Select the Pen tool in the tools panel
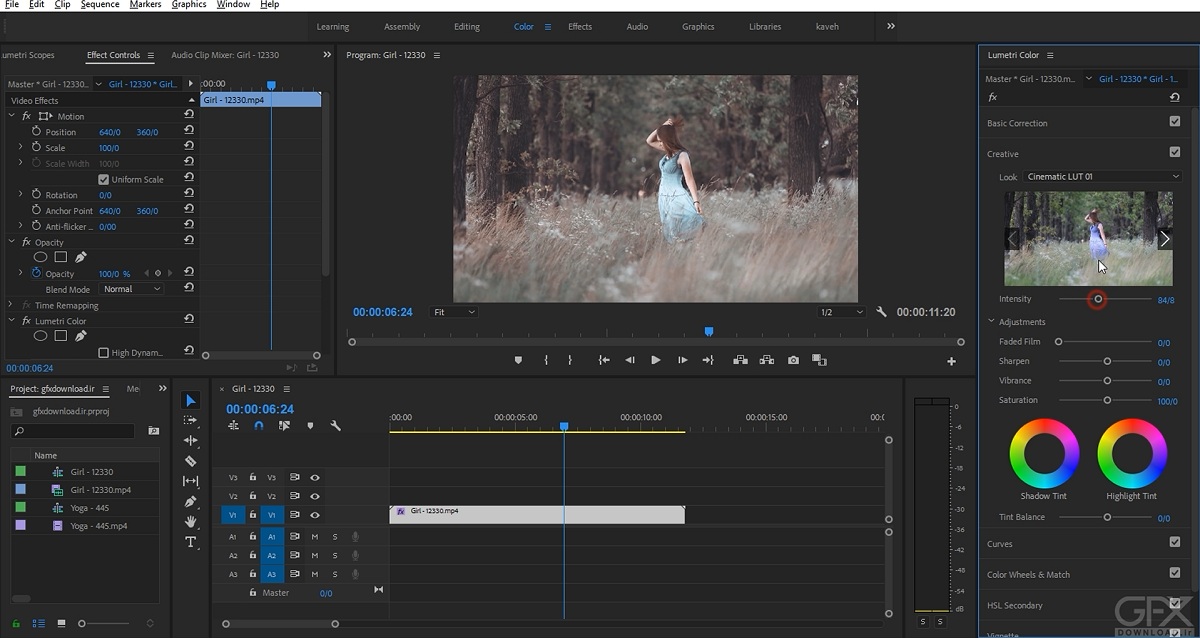Screen dimensions: 1200x638 (191, 502)
